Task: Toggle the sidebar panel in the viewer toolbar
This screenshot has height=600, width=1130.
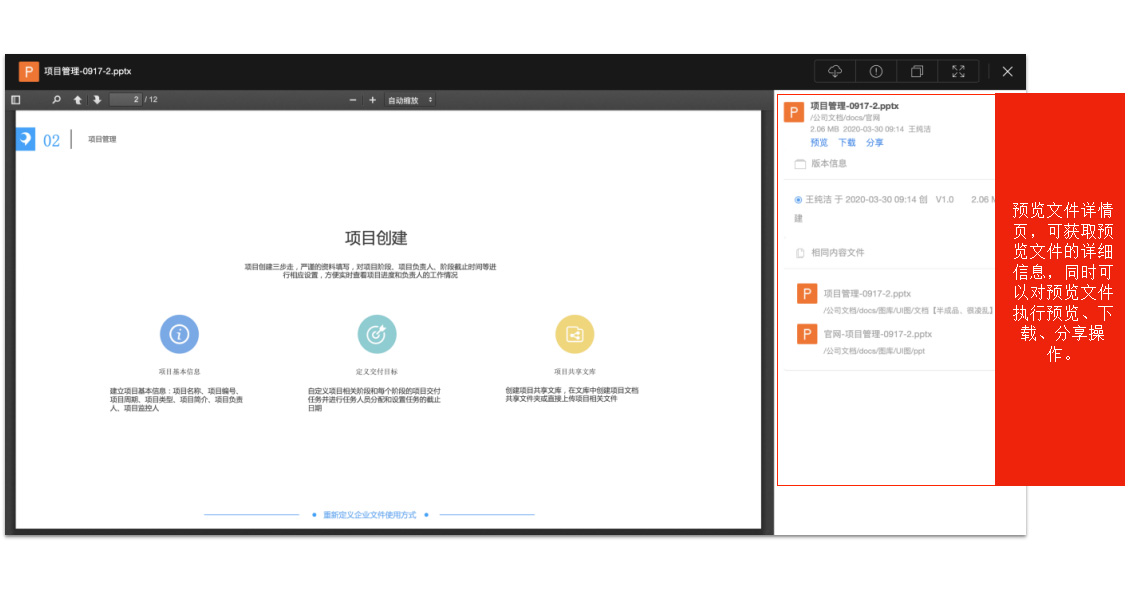Action: [x=16, y=100]
